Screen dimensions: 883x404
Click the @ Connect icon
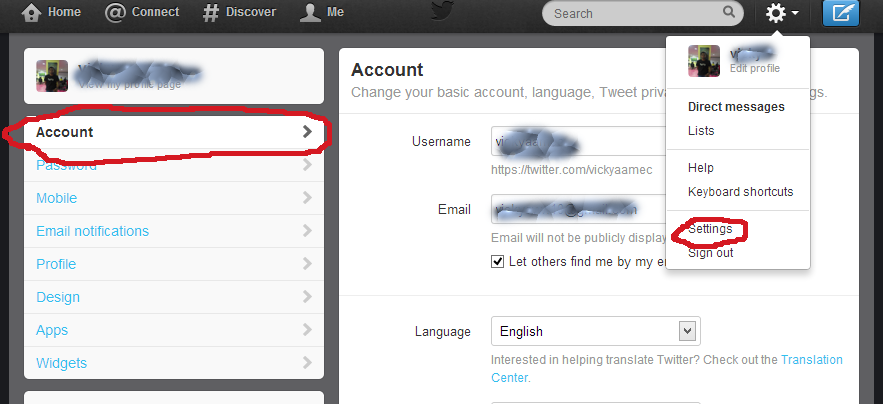click(x=115, y=12)
